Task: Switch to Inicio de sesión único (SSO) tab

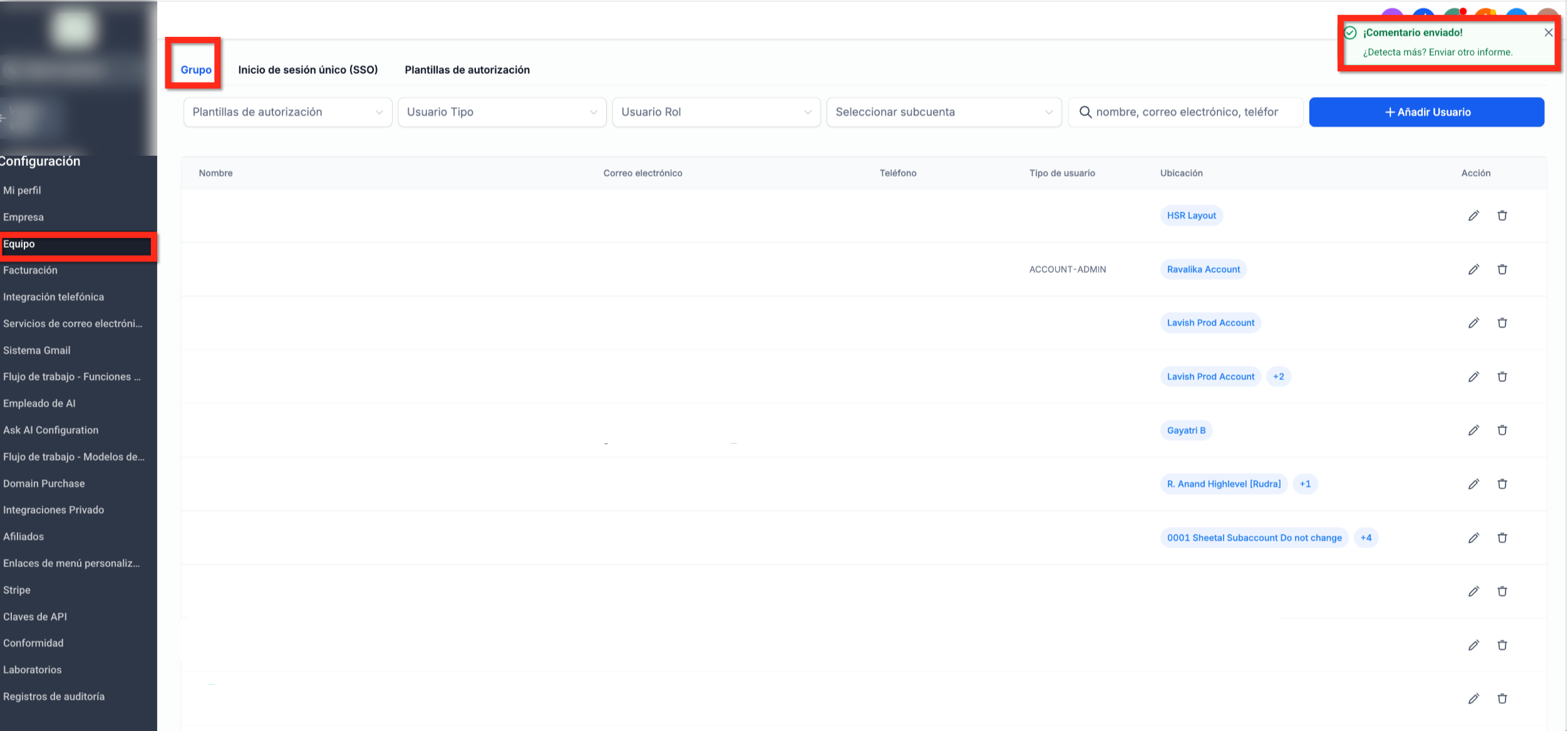Action: click(x=308, y=69)
